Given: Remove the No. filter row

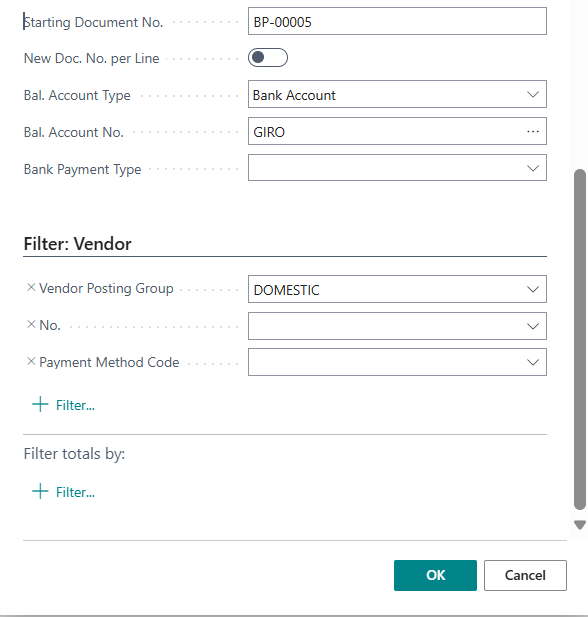Looking at the screenshot, I should [x=31, y=324].
